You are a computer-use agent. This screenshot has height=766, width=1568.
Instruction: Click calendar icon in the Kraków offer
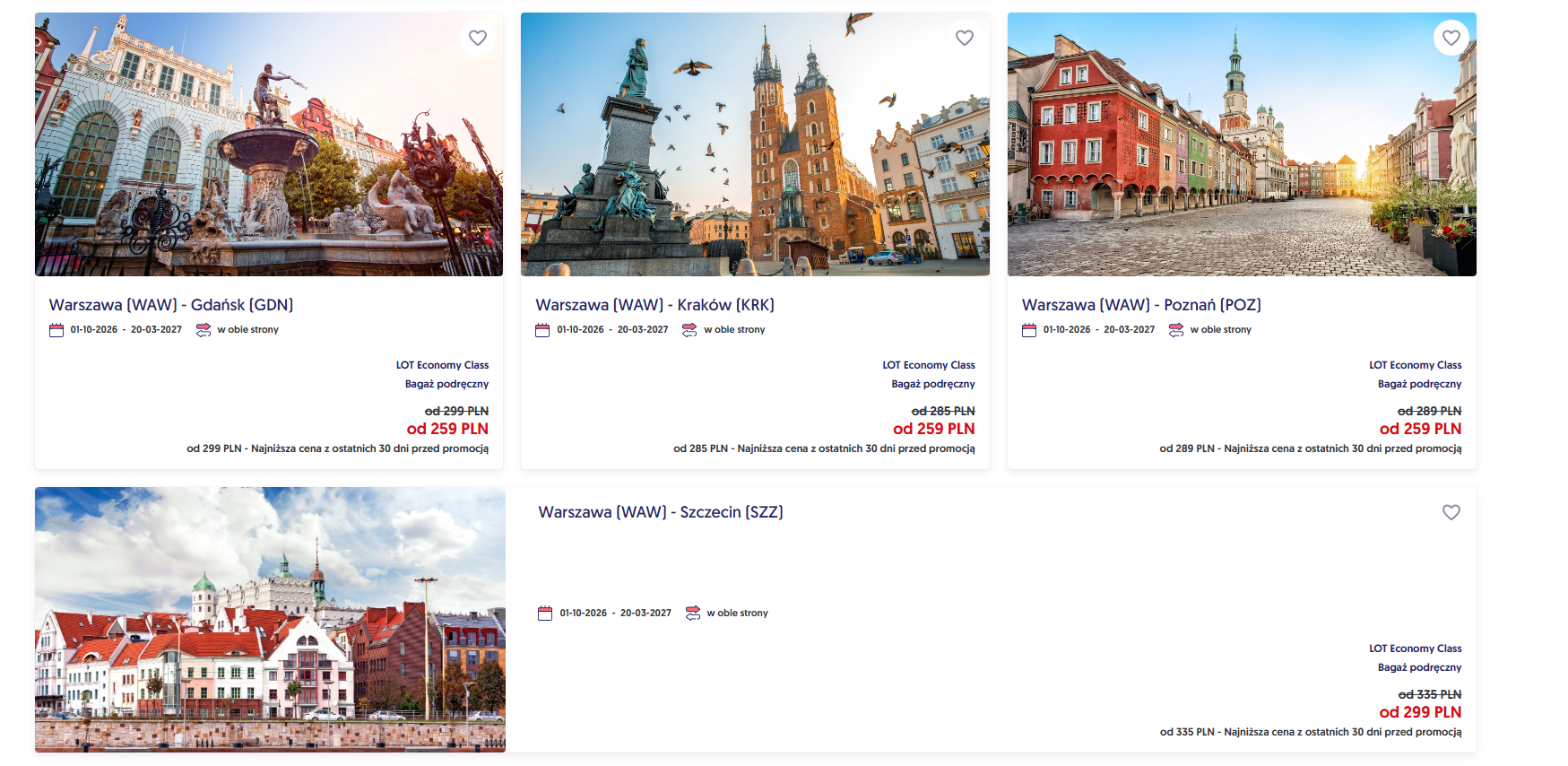click(542, 330)
